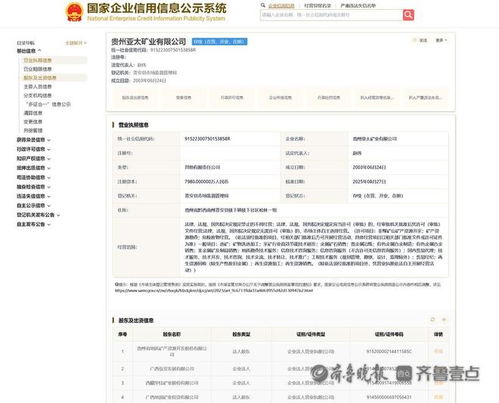Click shareholder name in row 3 of table
Image resolution: width=499 pixels, height=403 pixels.
[x=172, y=383]
